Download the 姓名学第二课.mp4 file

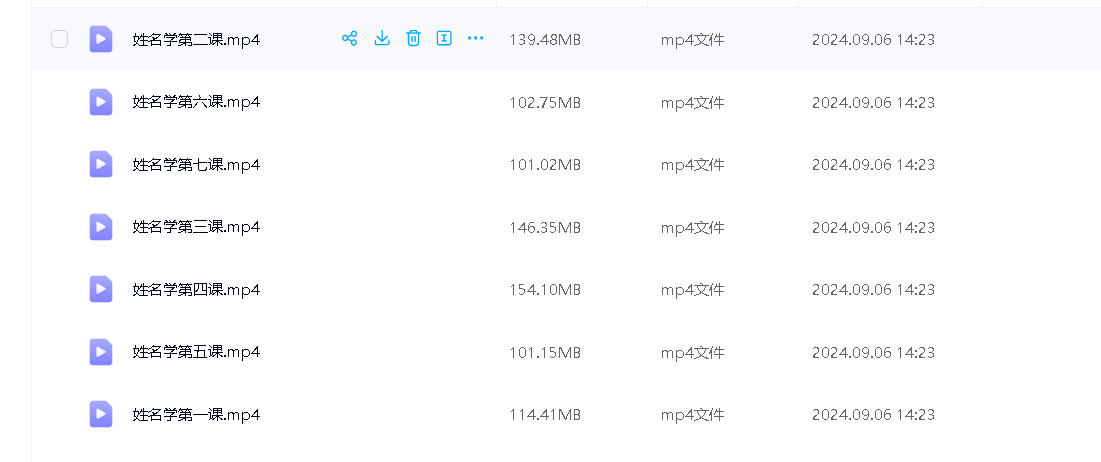click(381, 39)
